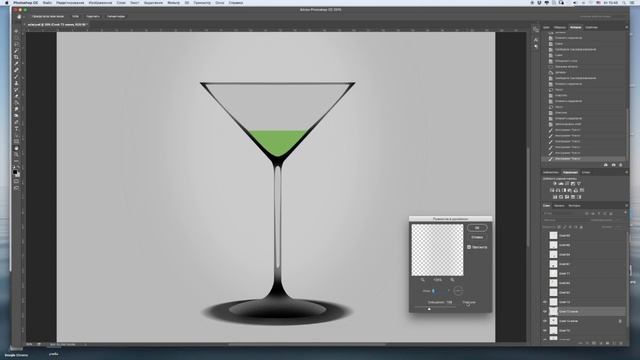The height and width of the screenshot is (360, 640).
Task: Delete current state in History panel
Action: pos(621,165)
